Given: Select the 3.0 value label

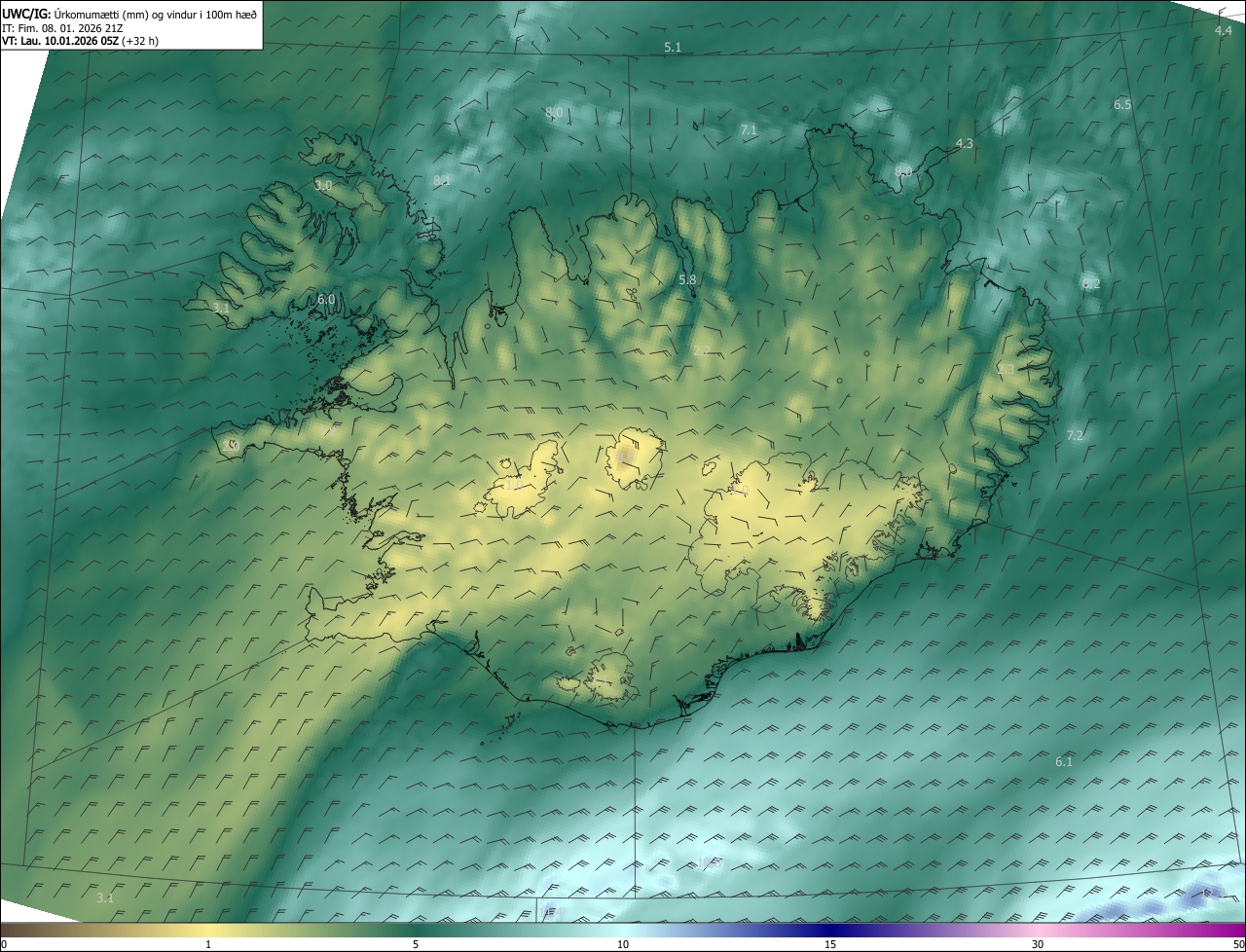Looking at the screenshot, I should [323, 185].
